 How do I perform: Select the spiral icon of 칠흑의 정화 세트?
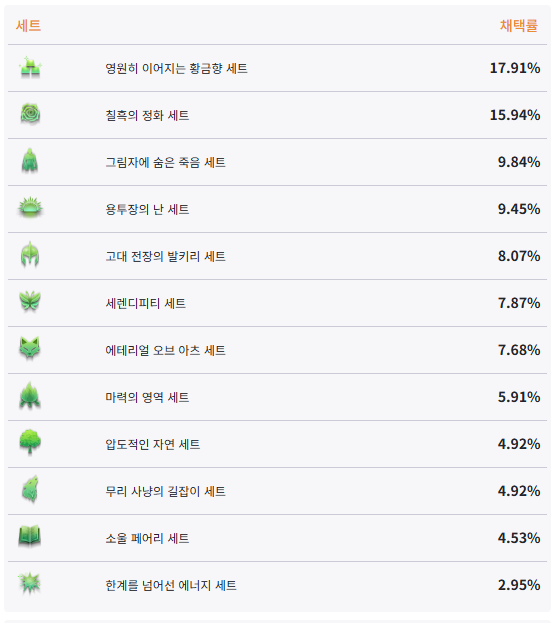[x=31, y=115]
